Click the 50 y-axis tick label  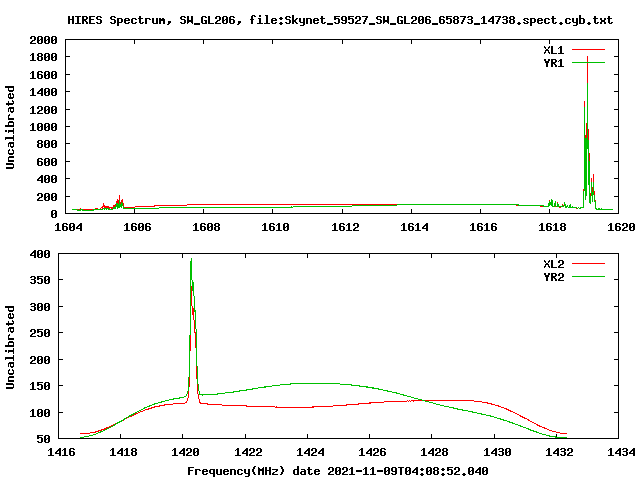tap(43, 439)
